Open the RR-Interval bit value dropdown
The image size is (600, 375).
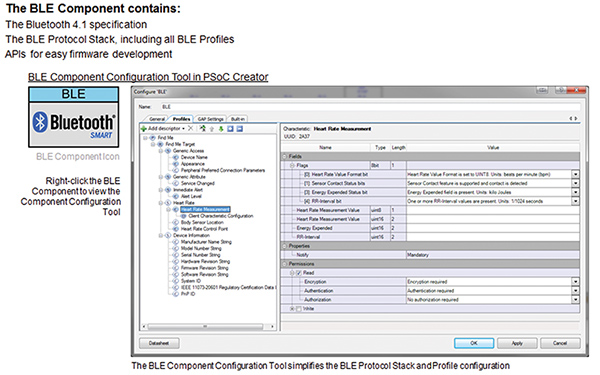(575, 201)
